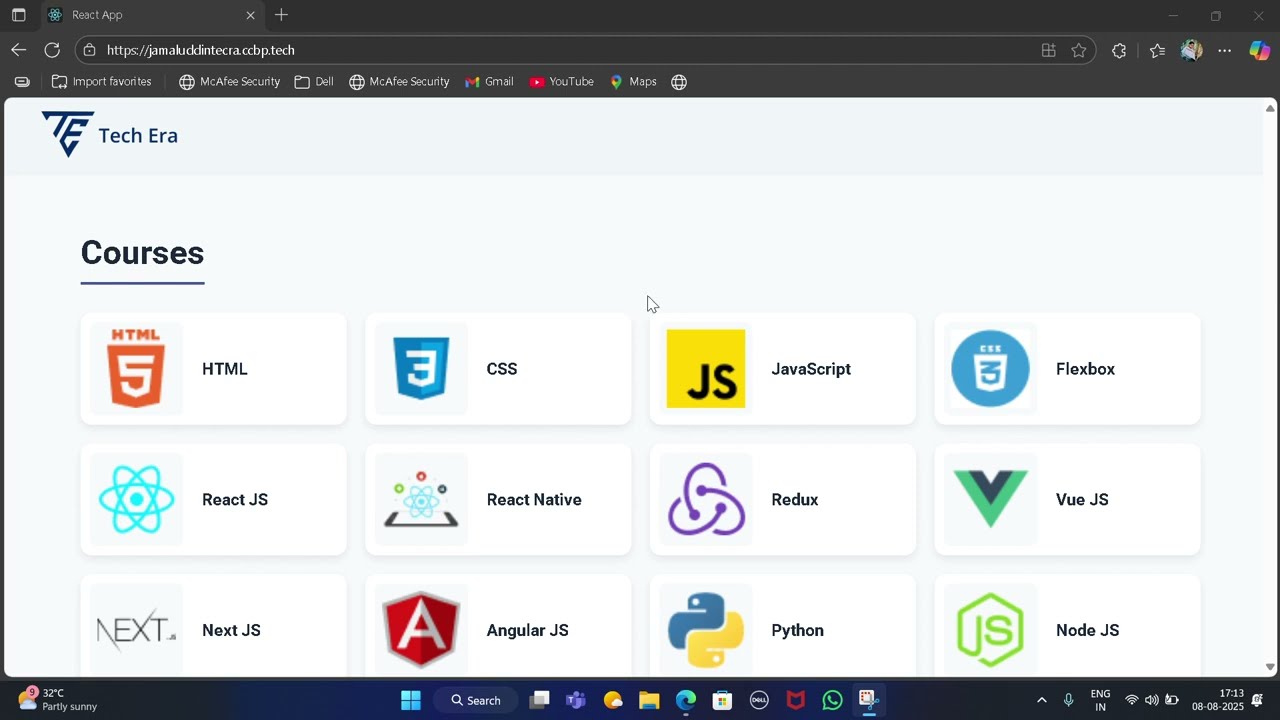Click the Flexbox course title
The image size is (1280, 720).
1085,369
